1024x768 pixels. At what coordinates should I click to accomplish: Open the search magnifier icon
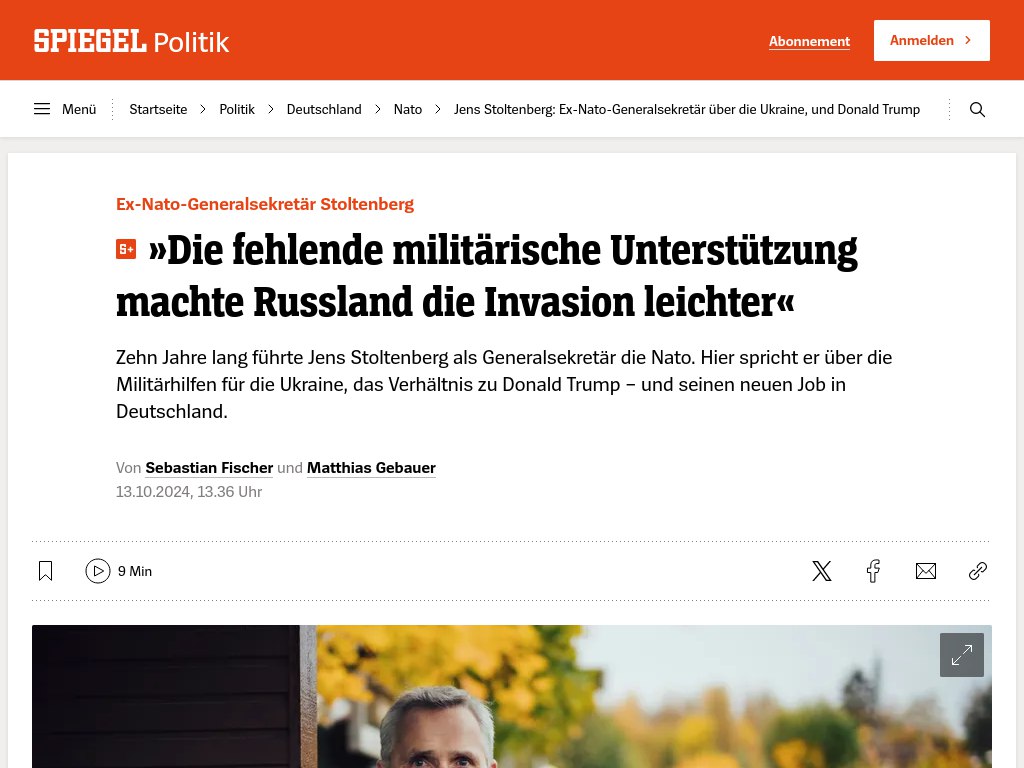(x=977, y=109)
